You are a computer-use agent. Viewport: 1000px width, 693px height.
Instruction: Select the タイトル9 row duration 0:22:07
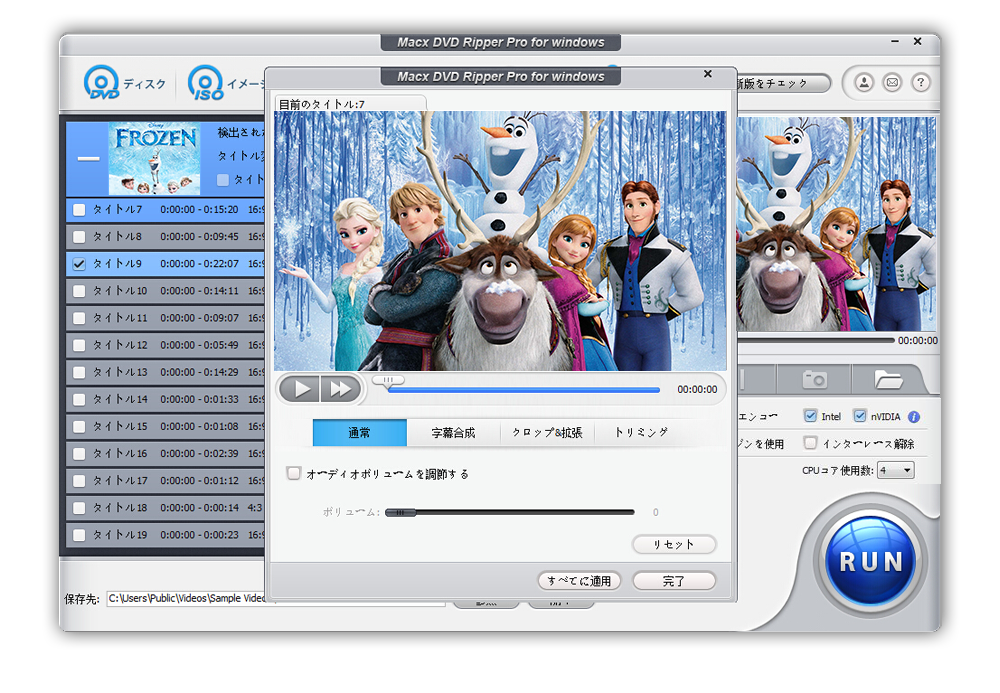200,264
